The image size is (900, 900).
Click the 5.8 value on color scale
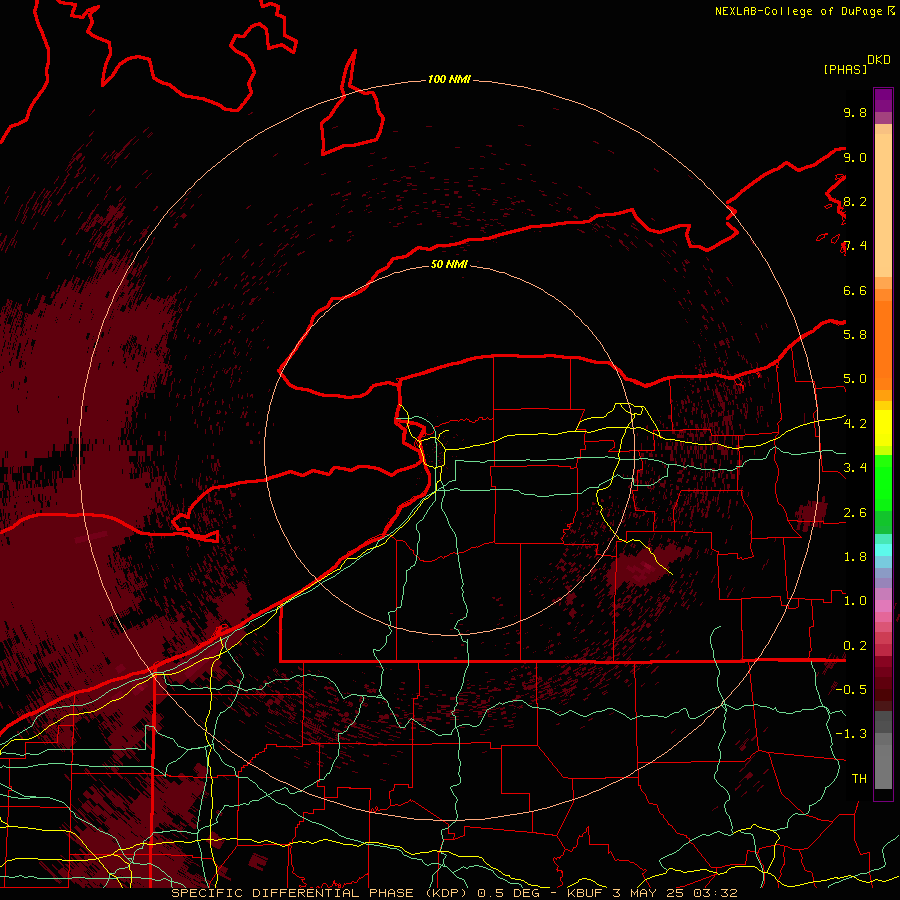(x=855, y=334)
